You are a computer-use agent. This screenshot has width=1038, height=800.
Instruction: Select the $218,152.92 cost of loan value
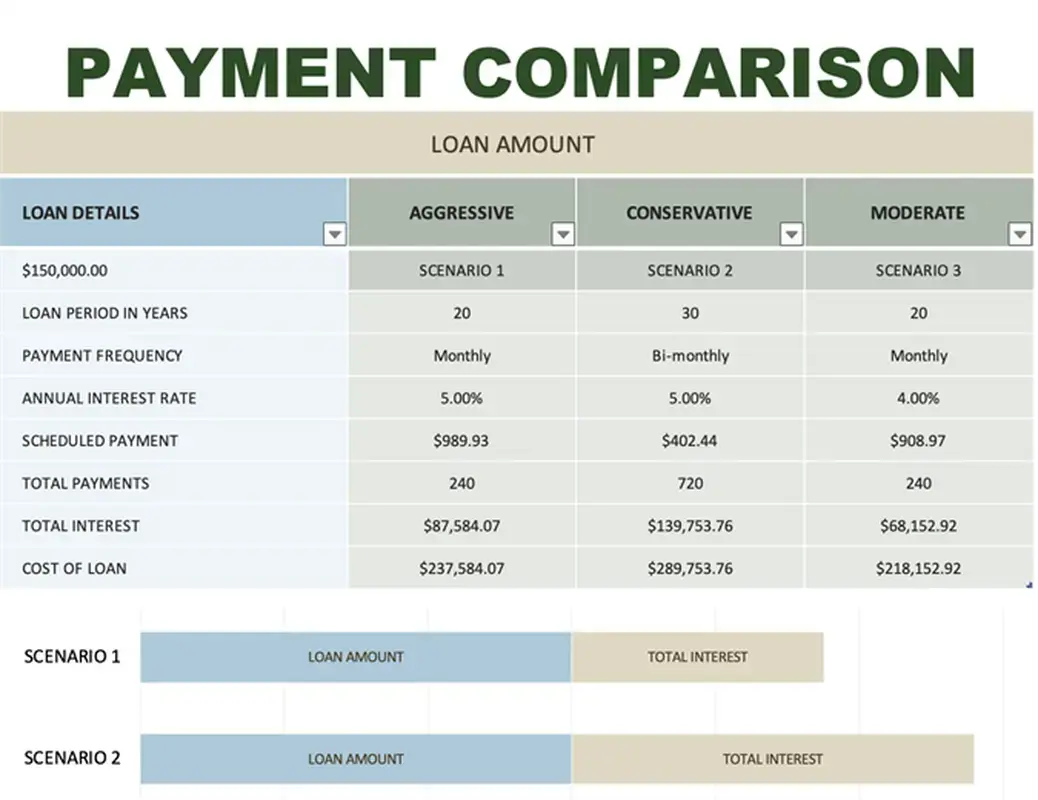pyautogui.click(x=917, y=568)
